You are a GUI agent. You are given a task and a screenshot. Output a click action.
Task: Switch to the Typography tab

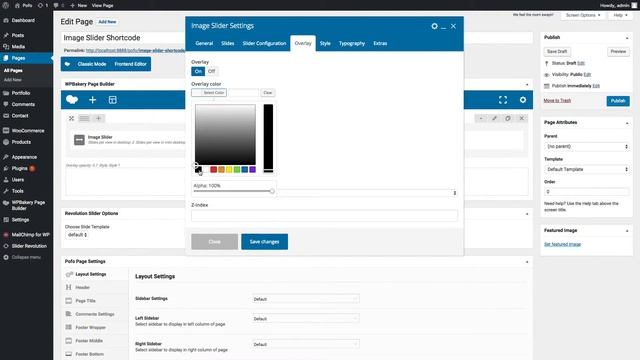click(352, 43)
